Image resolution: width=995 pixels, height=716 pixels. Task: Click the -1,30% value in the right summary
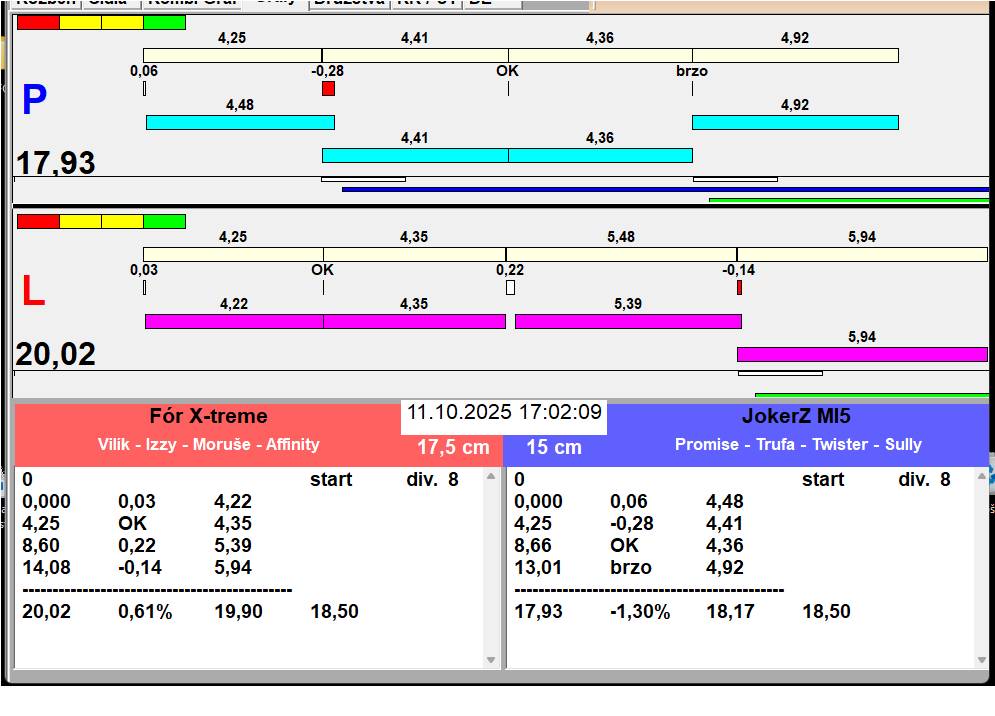click(x=640, y=611)
